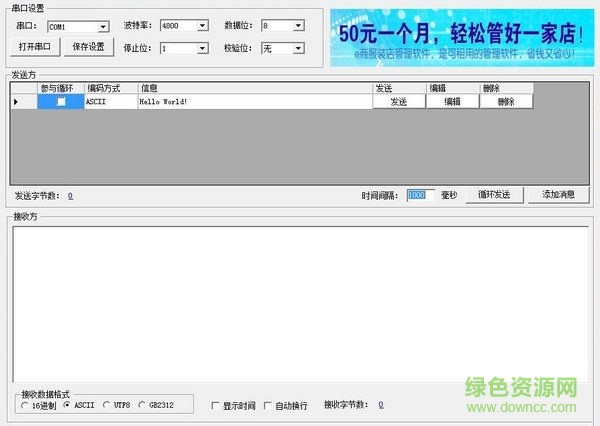Click the 编码方式 column header
This screenshot has height=426, width=600.
point(111,88)
